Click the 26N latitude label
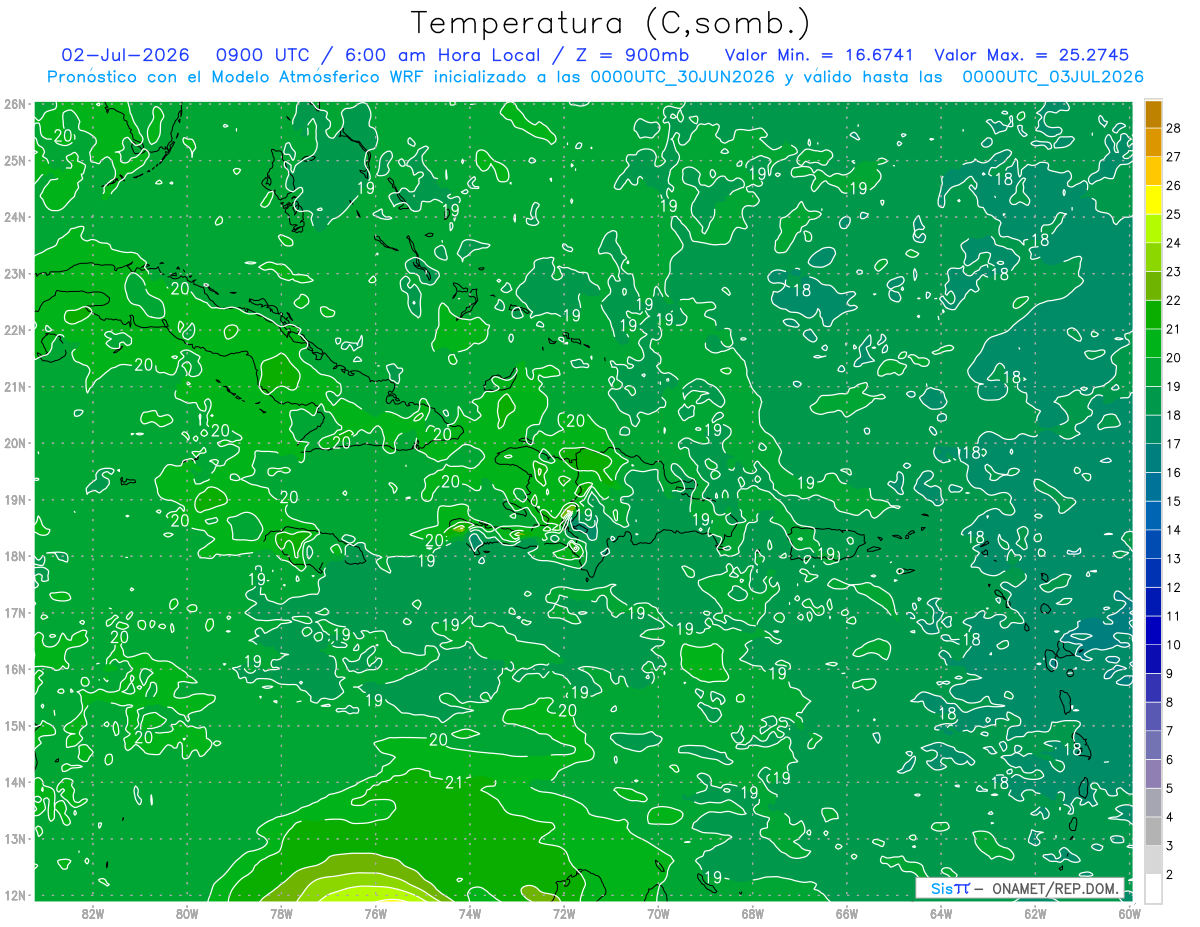Image resolution: width=1200 pixels, height=927 pixels. [14, 104]
